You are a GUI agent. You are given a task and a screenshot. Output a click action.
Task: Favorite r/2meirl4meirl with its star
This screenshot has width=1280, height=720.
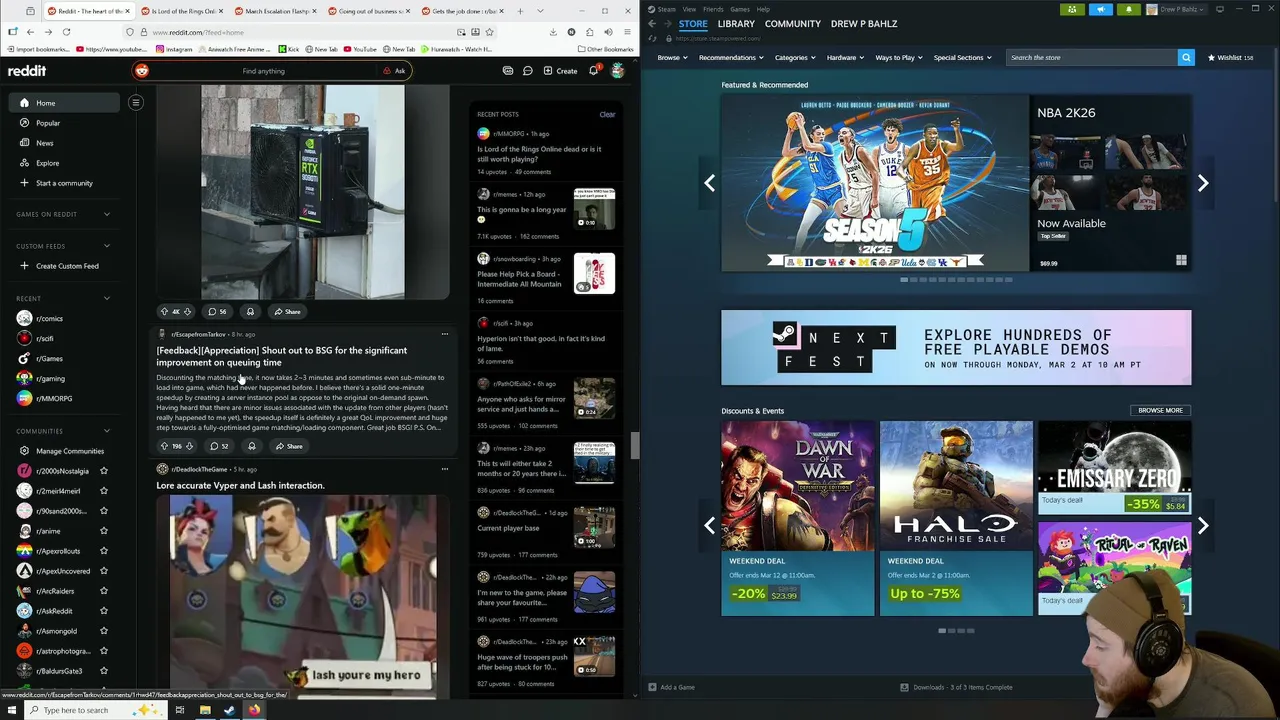tap(104, 491)
